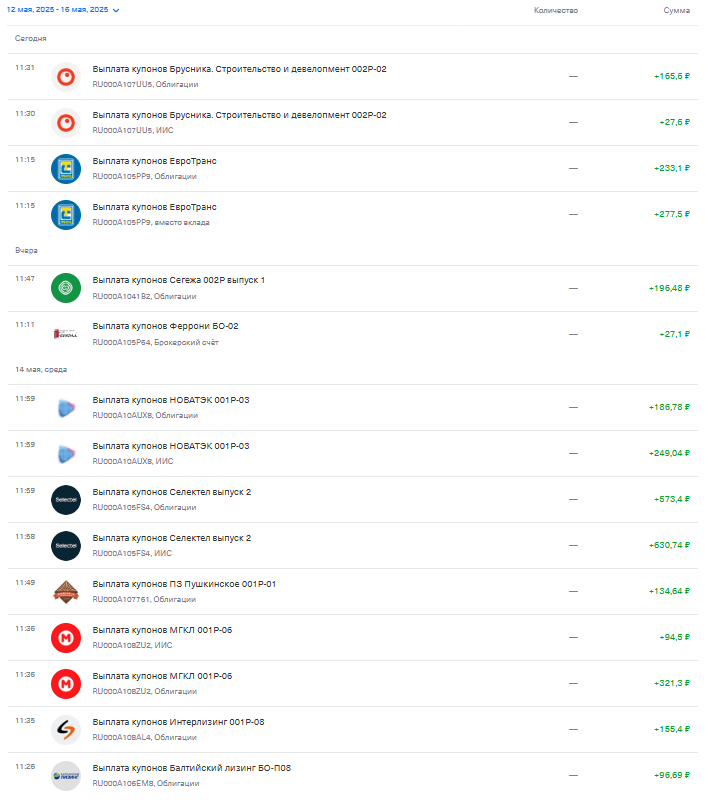Open Выплата купонов ПЗ Пушкинское 001Р-01
The width and height of the screenshot is (712, 803).
point(352,592)
